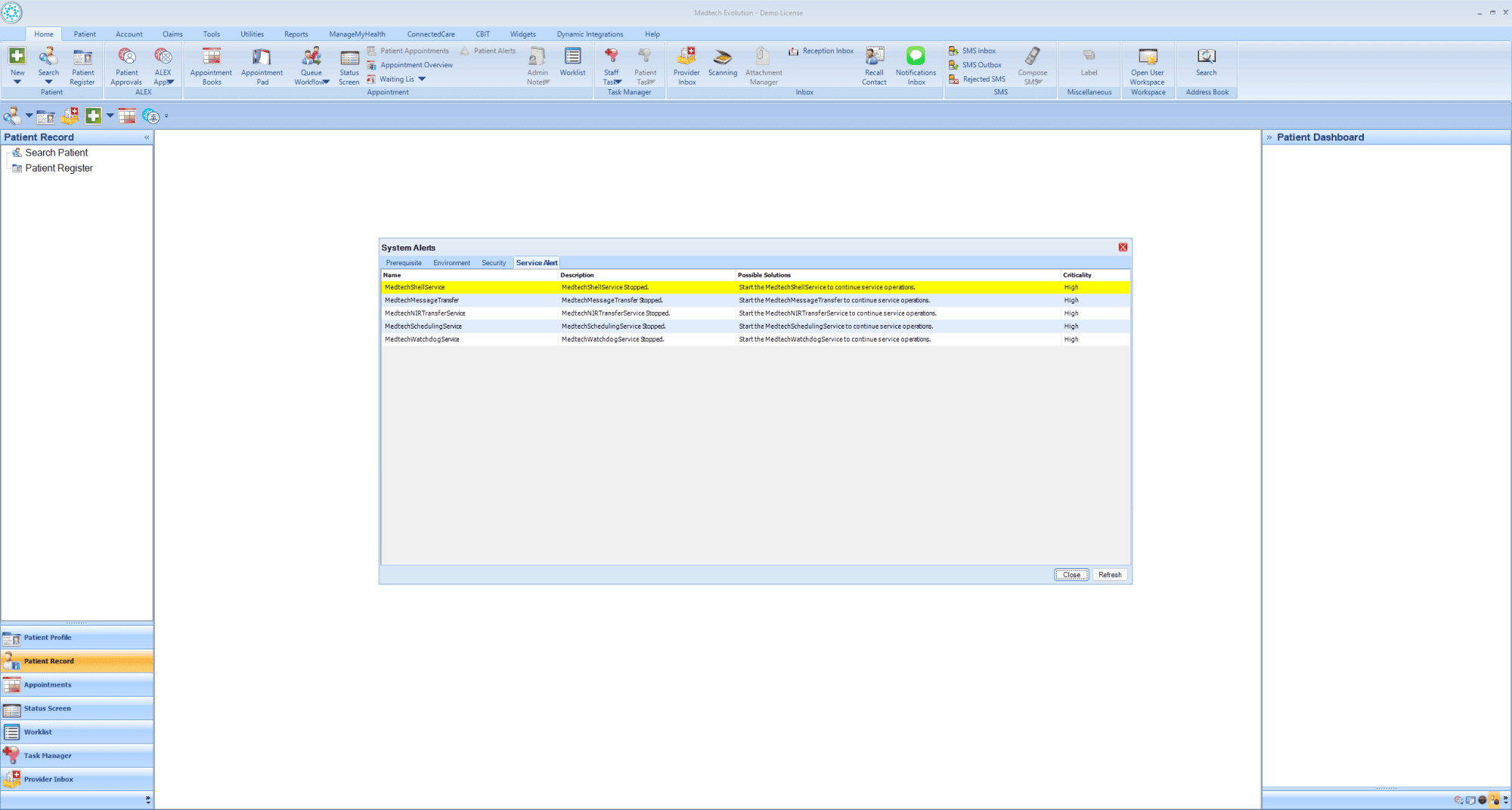This screenshot has height=810, width=1512.
Task: Select the MedtechSchedulingService row
Action: coord(755,326)
